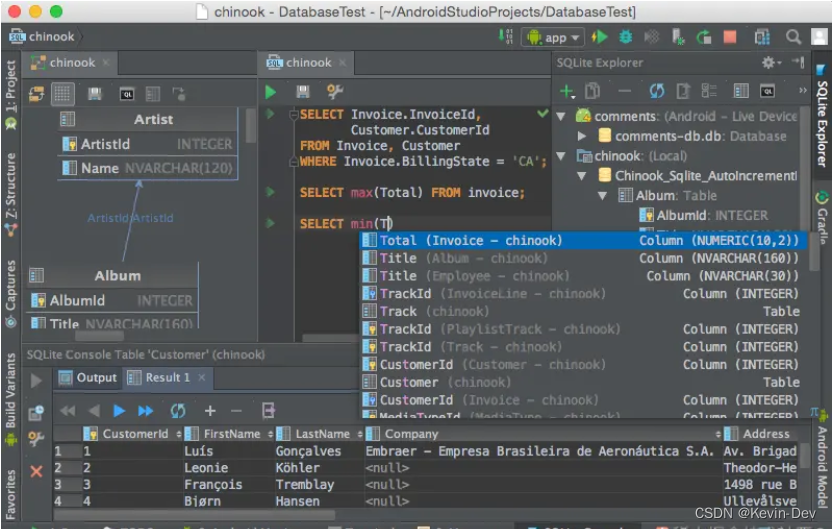Image resolution: width=832 pixels, height=529 pixels.
Task: Add new database with green plus
Action: click(x=567, y=91)
